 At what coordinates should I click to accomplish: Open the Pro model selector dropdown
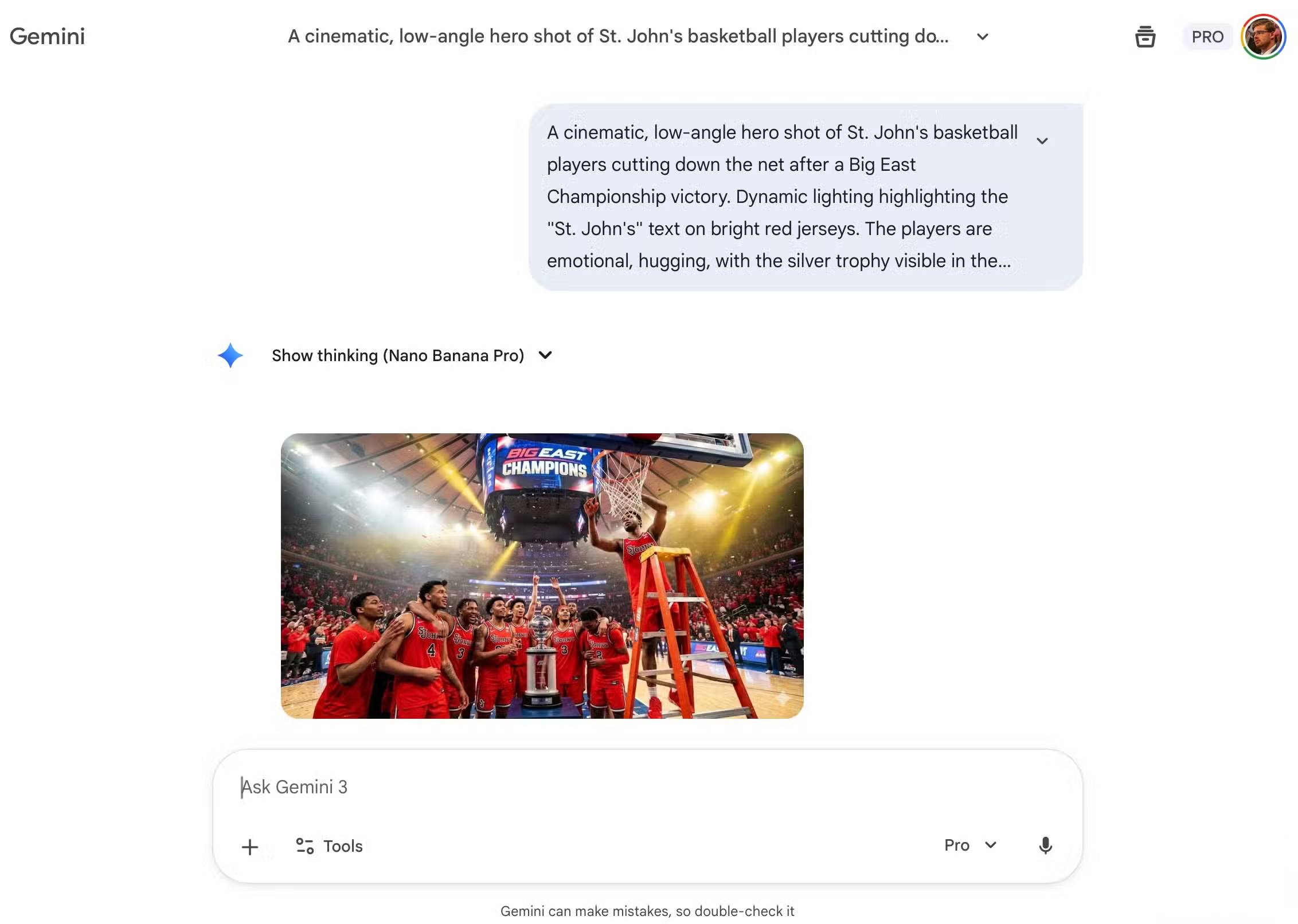click(x=971, y=845)
